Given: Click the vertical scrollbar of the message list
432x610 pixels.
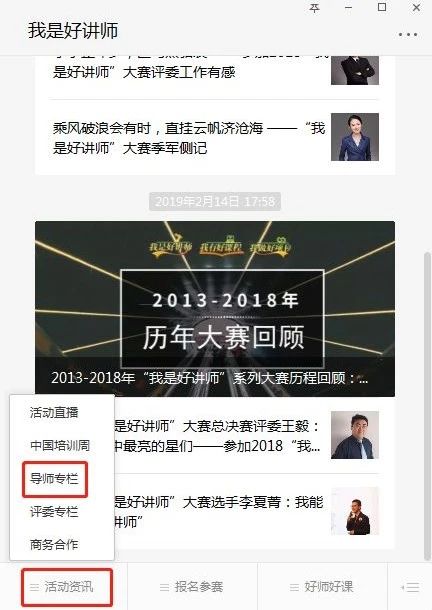Looking at the screenshot, I should [427, 407].
